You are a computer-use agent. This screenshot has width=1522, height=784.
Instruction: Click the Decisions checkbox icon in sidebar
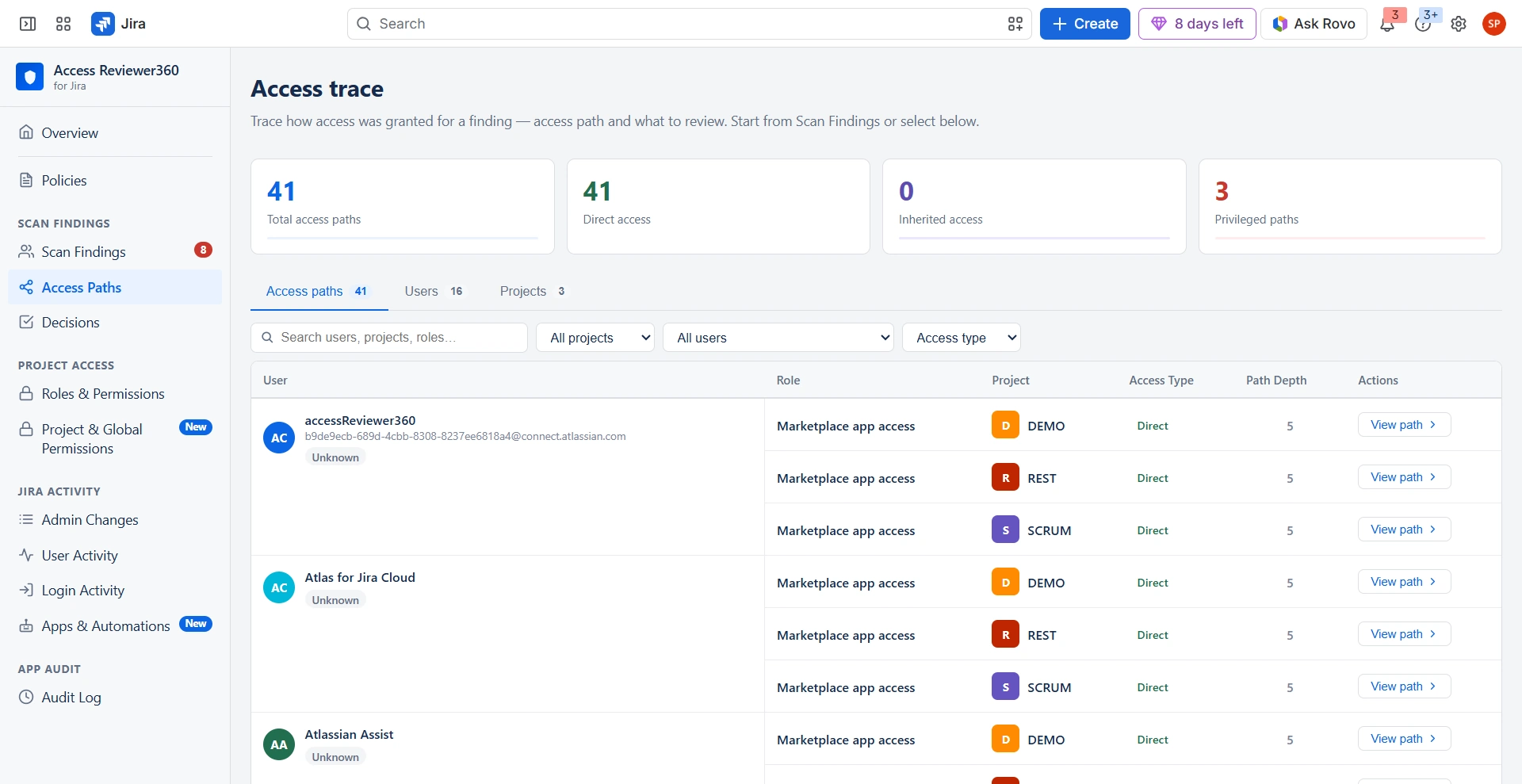click(x=26, y=322)
